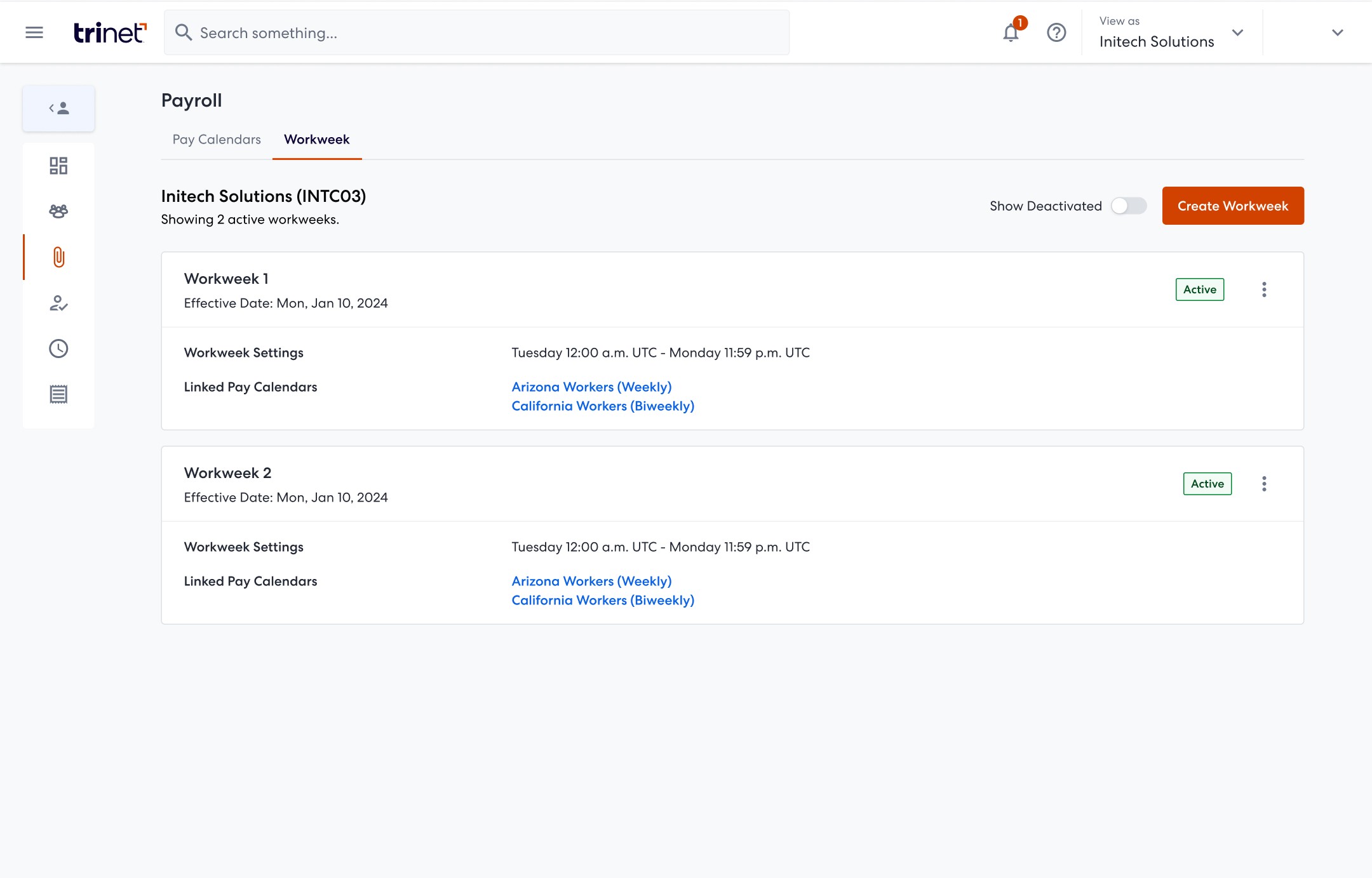
Task: Click the person checkmark sidebar icon
Action: coord(58,303)
